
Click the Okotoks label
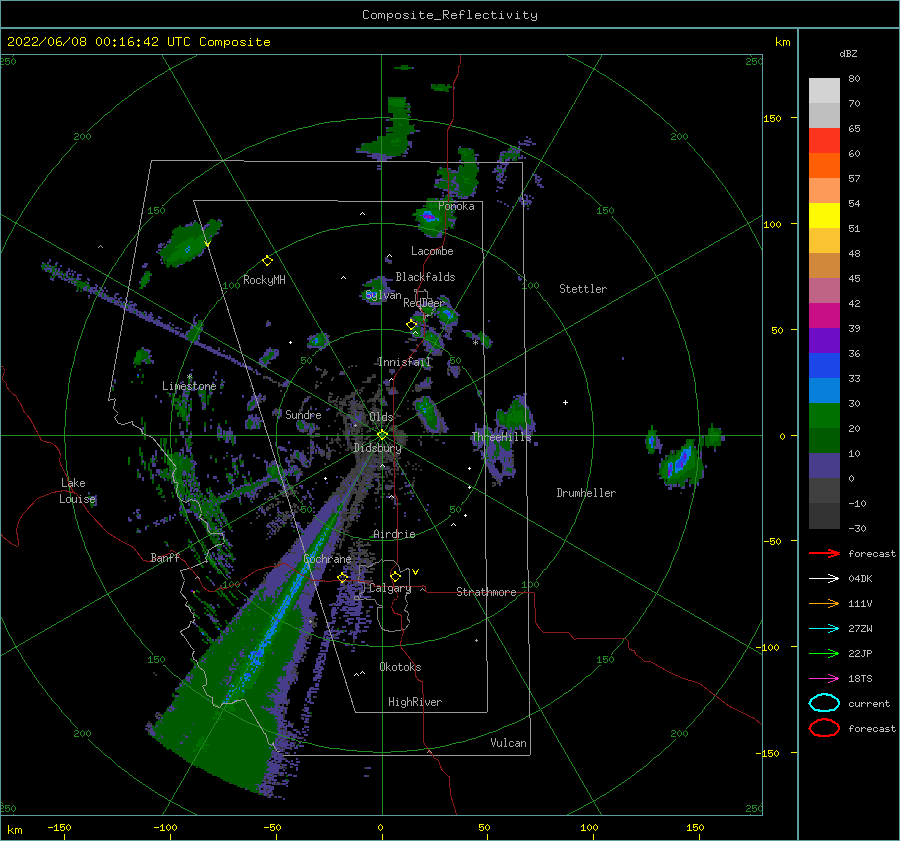[x=400, y=667]
